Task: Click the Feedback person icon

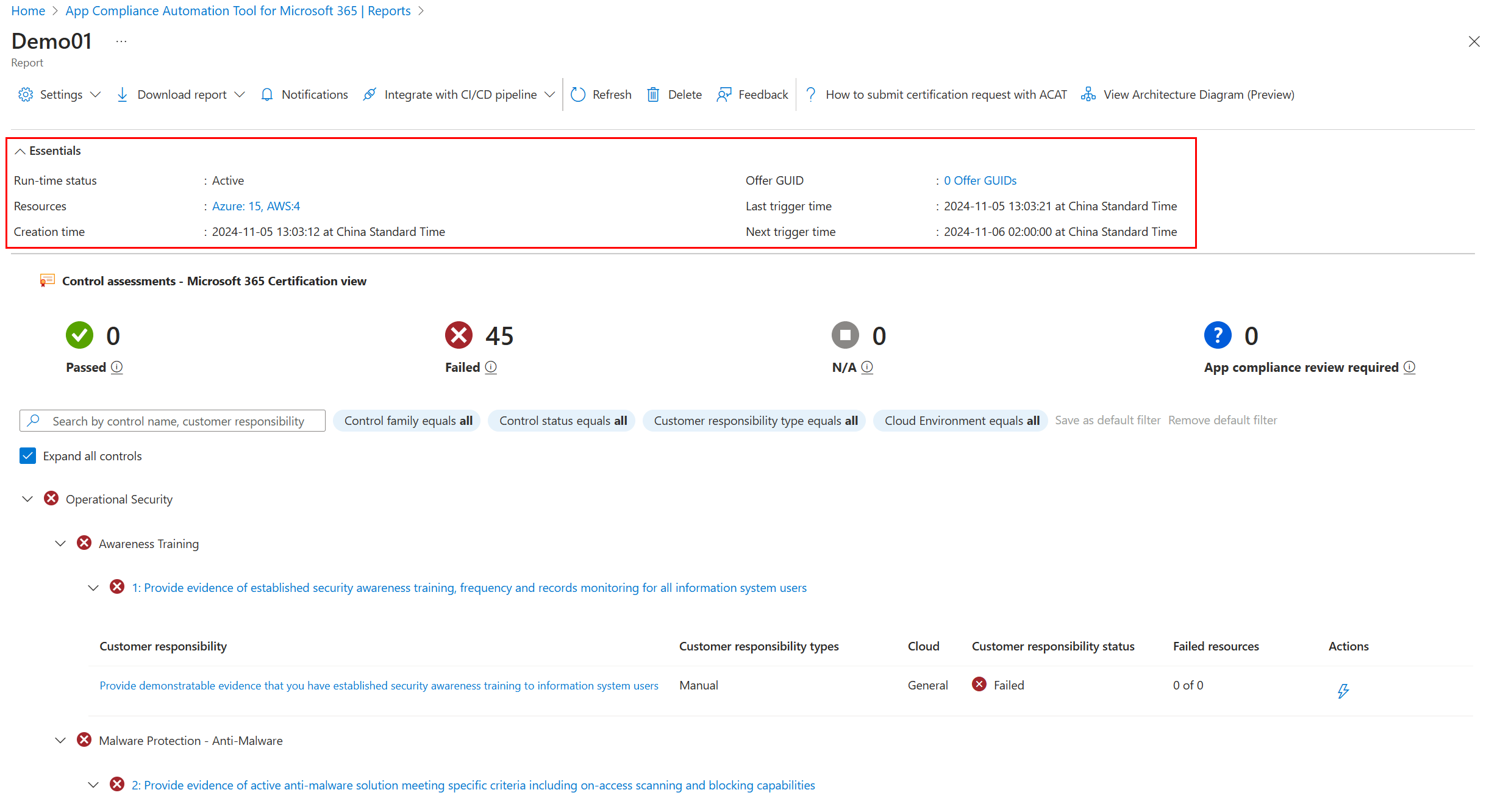Action: coord(724,94)
